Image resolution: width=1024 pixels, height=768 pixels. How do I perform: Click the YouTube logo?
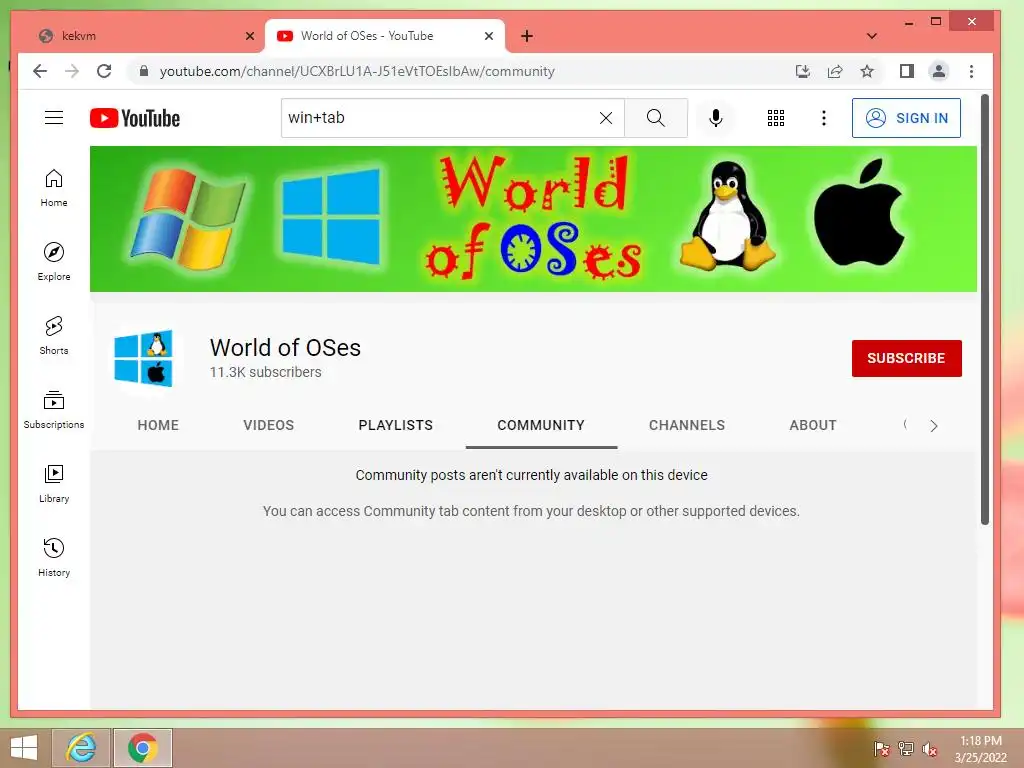pyautogui.click(x=135, y=118)
